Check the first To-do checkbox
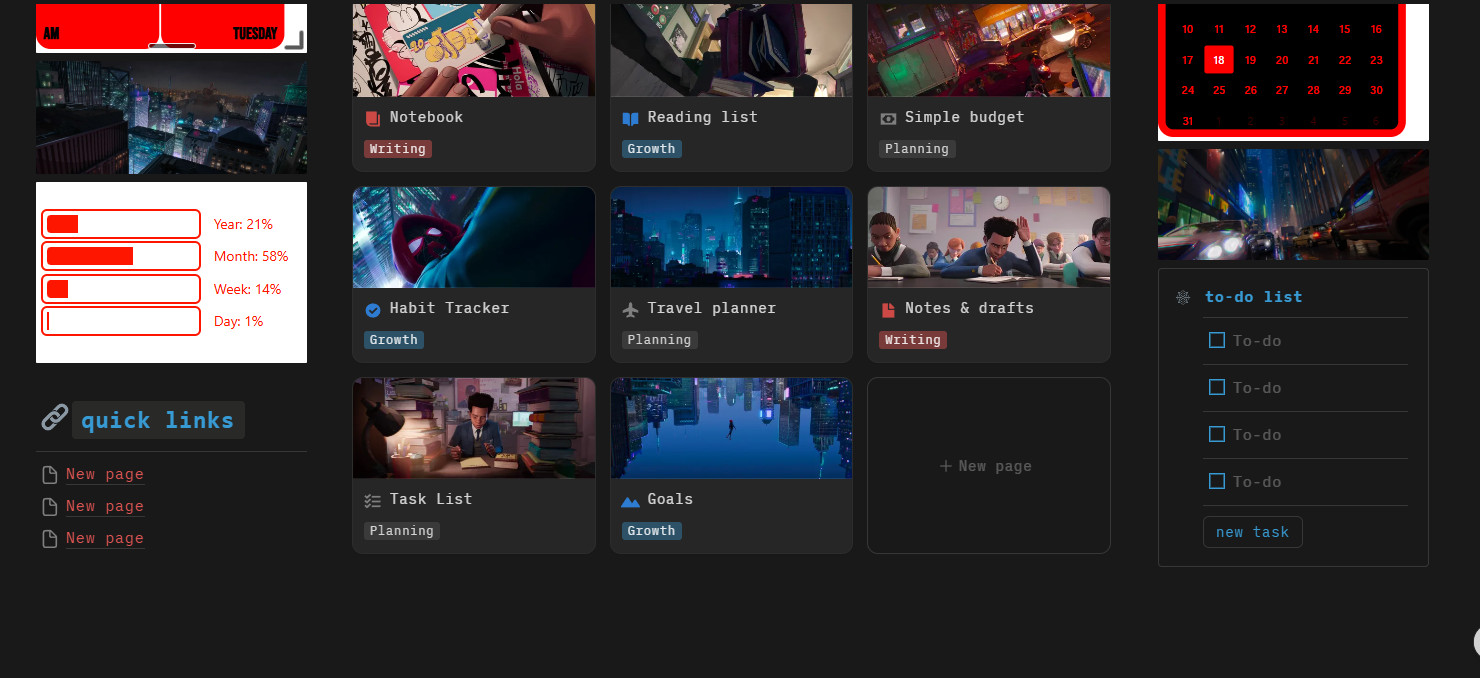 tap(1217, 340)
